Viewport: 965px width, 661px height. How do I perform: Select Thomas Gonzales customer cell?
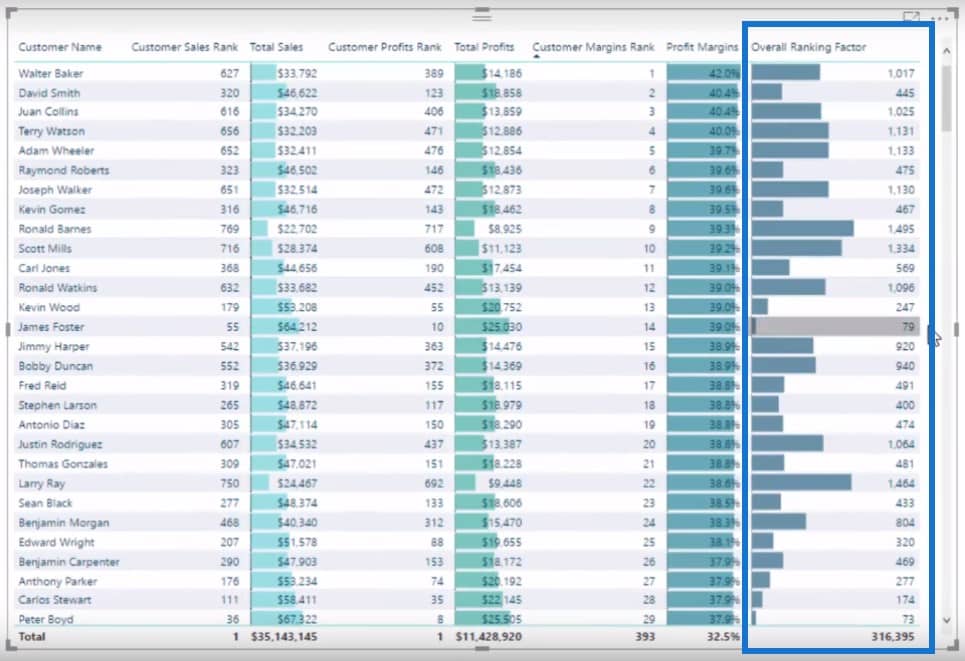click(63, 464)
